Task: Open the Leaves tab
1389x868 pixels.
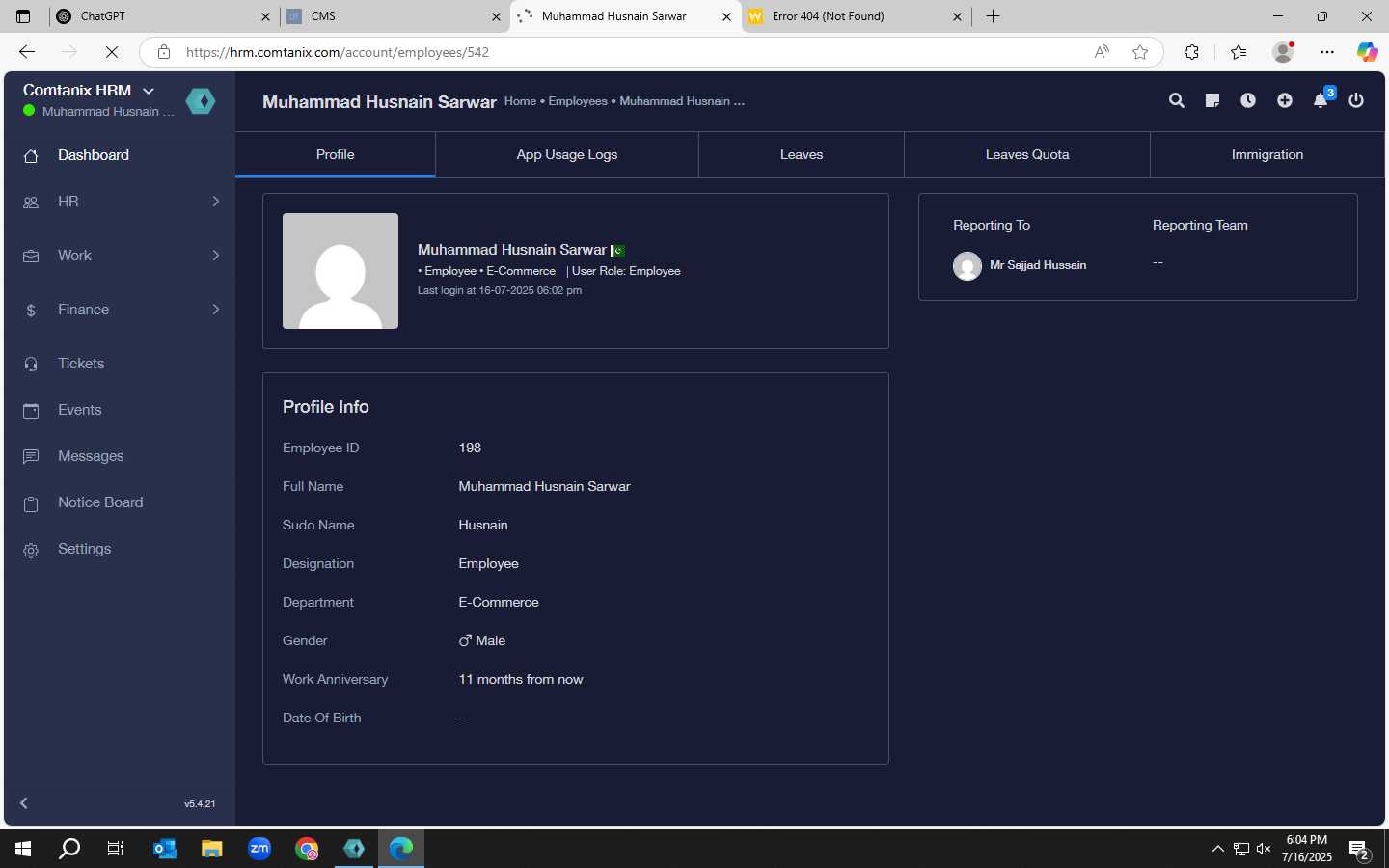Action: tap(802, 154)
